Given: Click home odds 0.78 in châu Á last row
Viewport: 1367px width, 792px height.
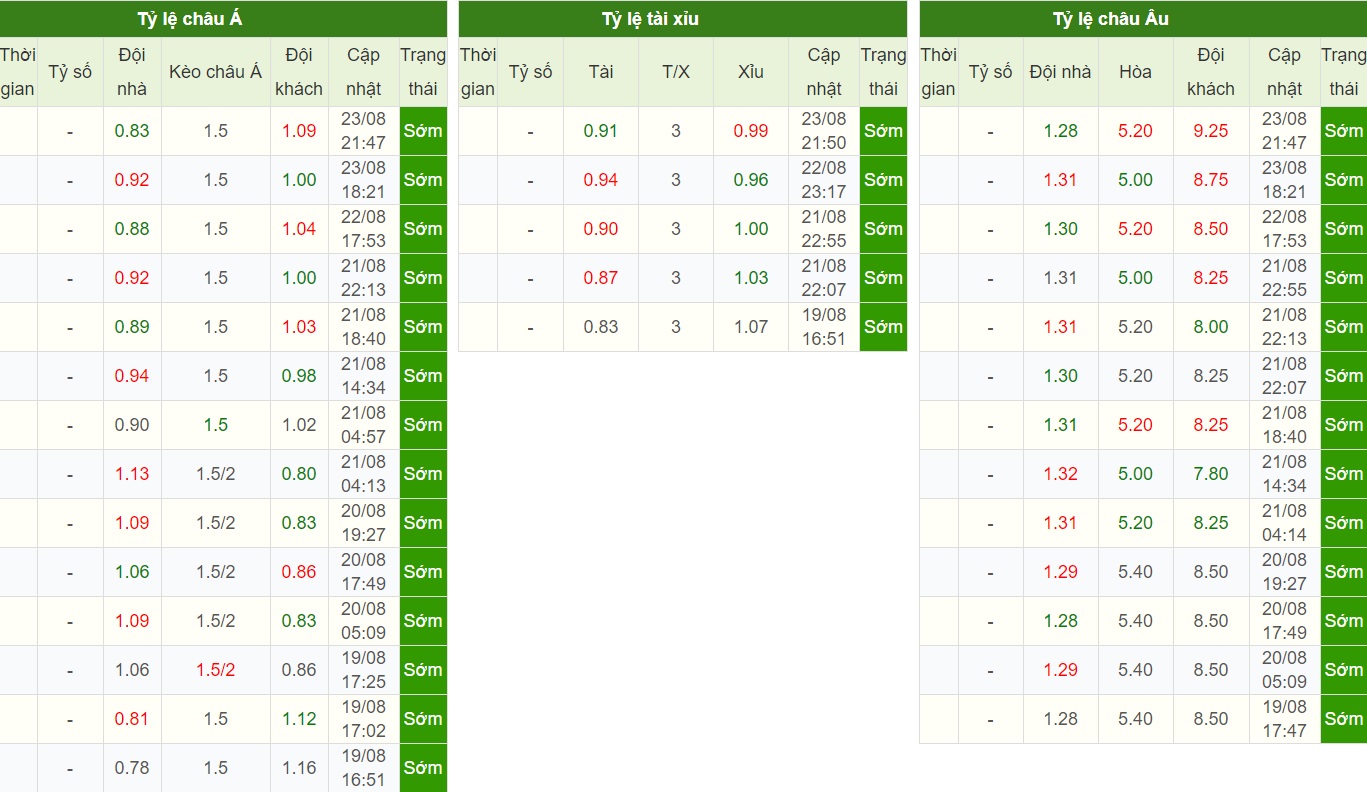Looking at the screenshot, I should pos(132,768).
